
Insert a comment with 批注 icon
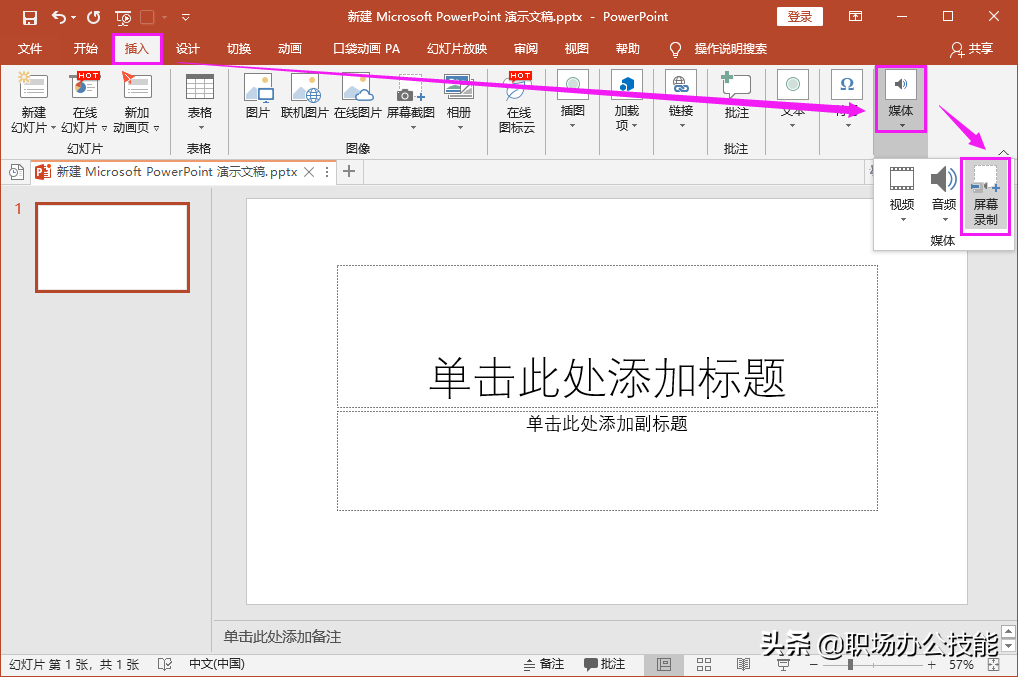[x=737, y=95]
